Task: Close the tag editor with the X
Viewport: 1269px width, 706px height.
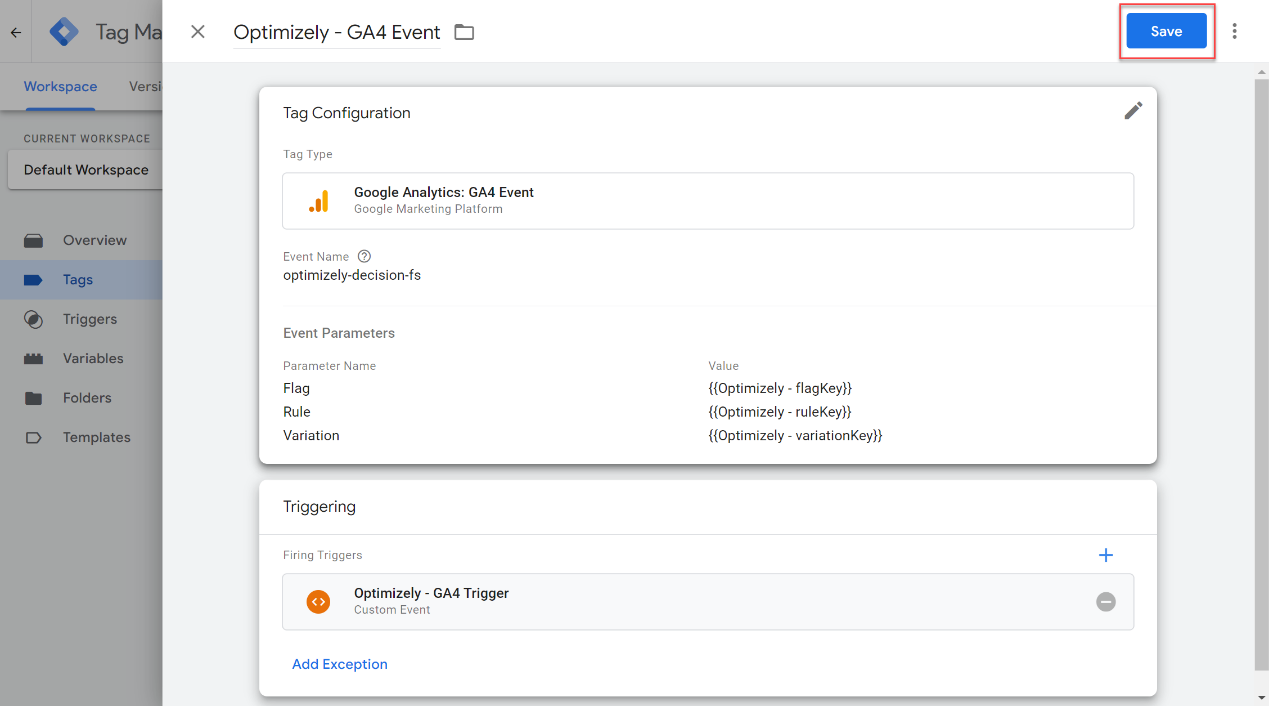Action: 198,31
